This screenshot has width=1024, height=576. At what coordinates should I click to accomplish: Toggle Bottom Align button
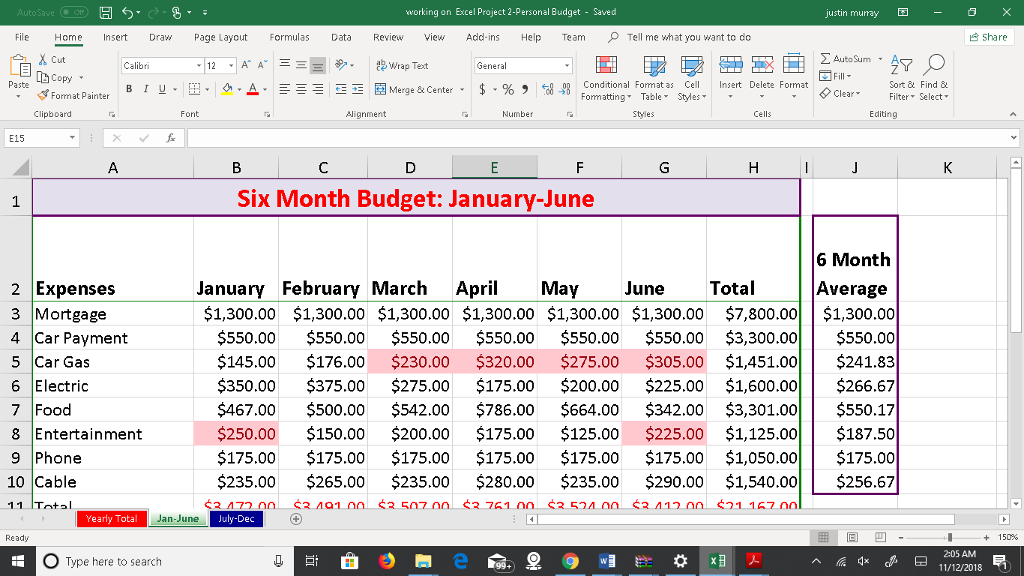tap(317, 65)
